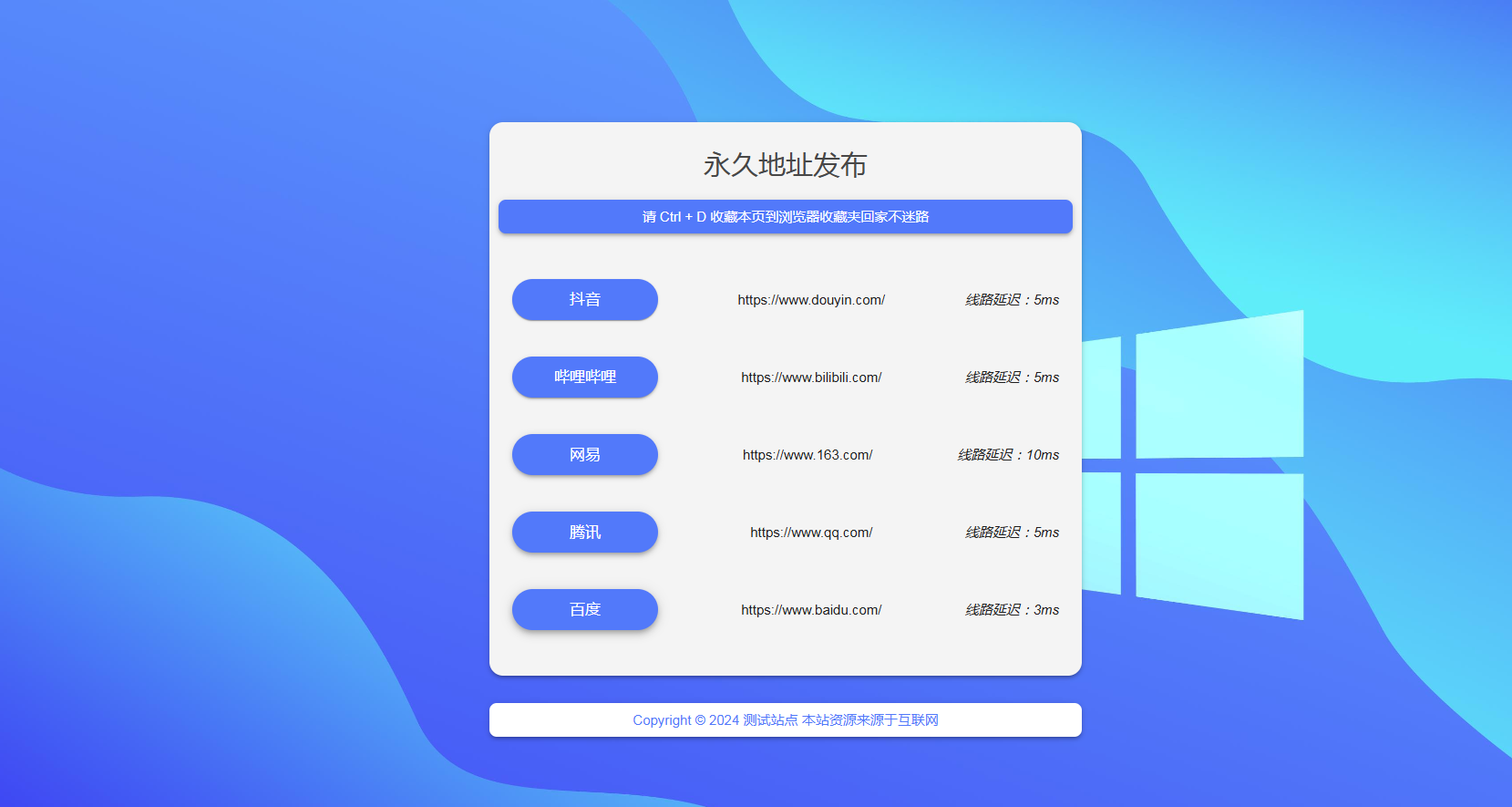Select the 线路延迟：3ms text
The height and width of the screenshot is (807, 1512).
click(x=1012, y=610)
